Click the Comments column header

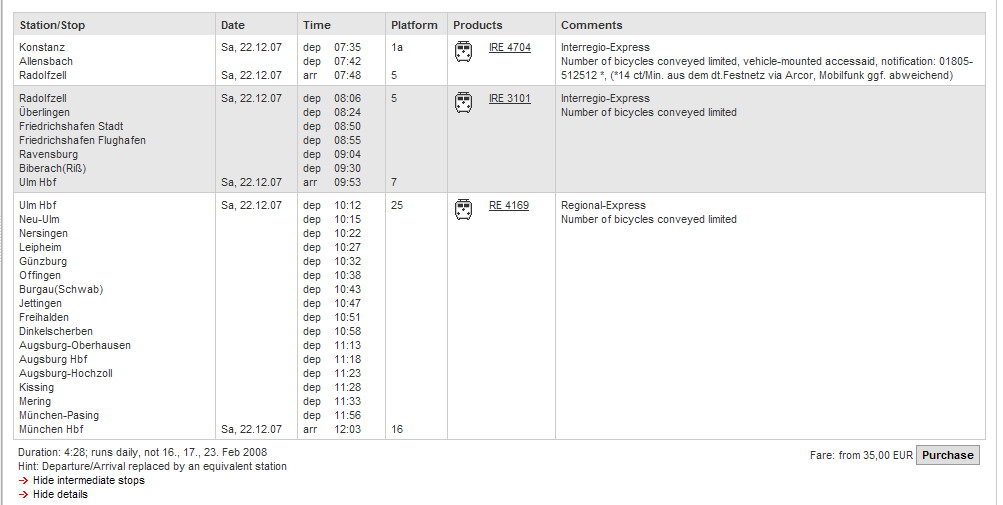pyautogui.click(x=592, y=25)
